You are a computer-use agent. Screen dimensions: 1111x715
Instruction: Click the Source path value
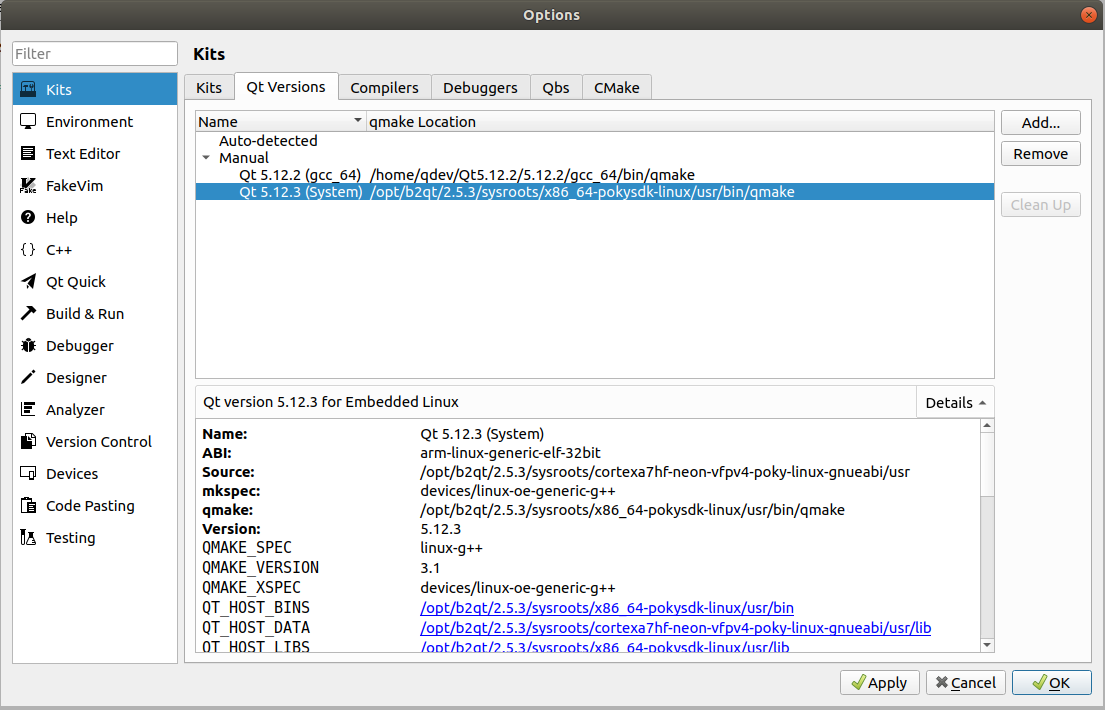point(665,472)
